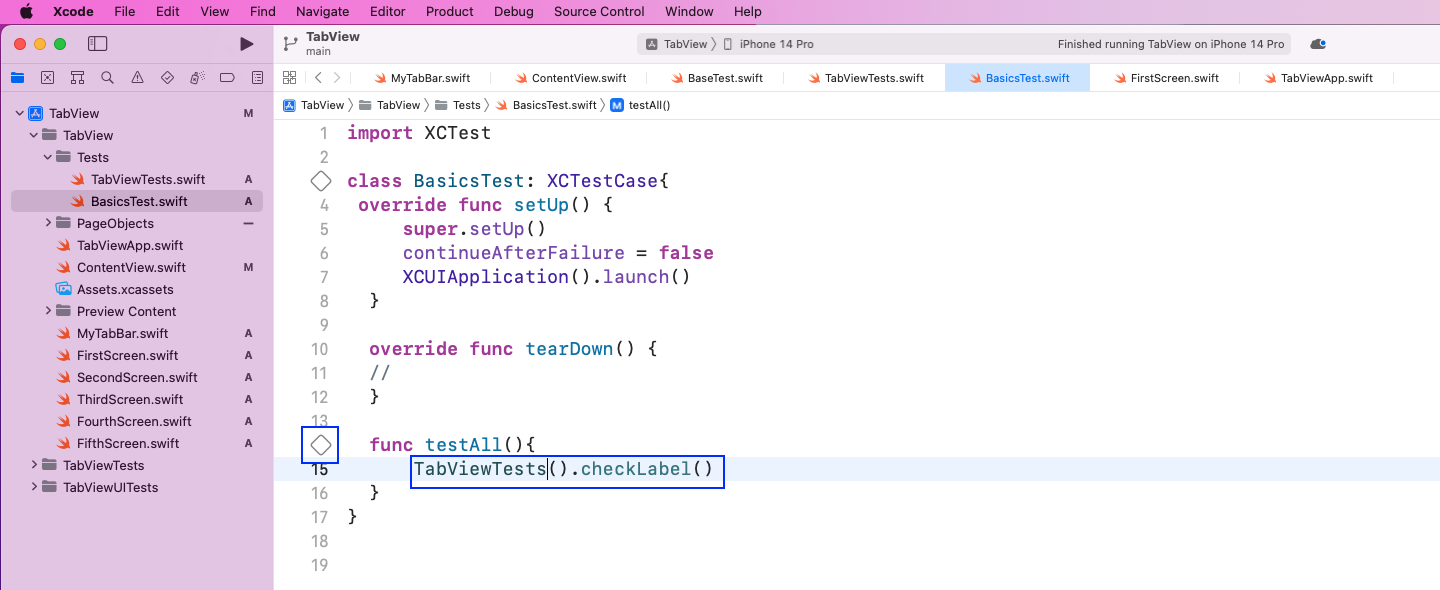Open the Symbol navigator
Image resolution: width=1440 pixels, height=590 pixels.
point(77,78)
